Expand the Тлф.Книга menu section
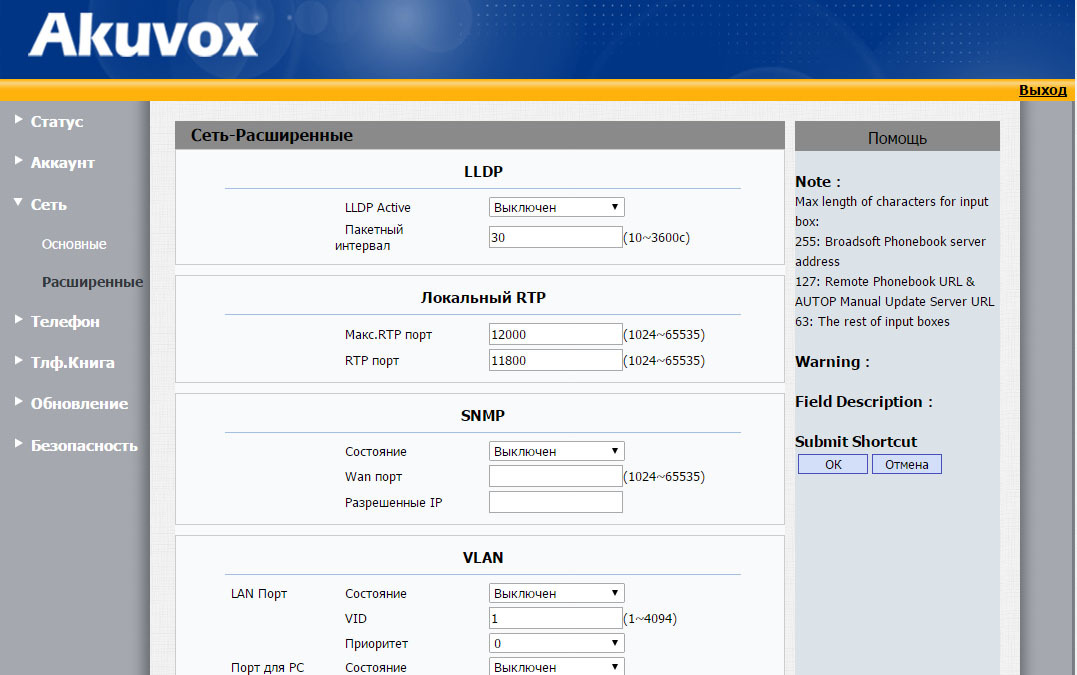The height and width of the screenshot is (675, 1077). tap(72, 363)
